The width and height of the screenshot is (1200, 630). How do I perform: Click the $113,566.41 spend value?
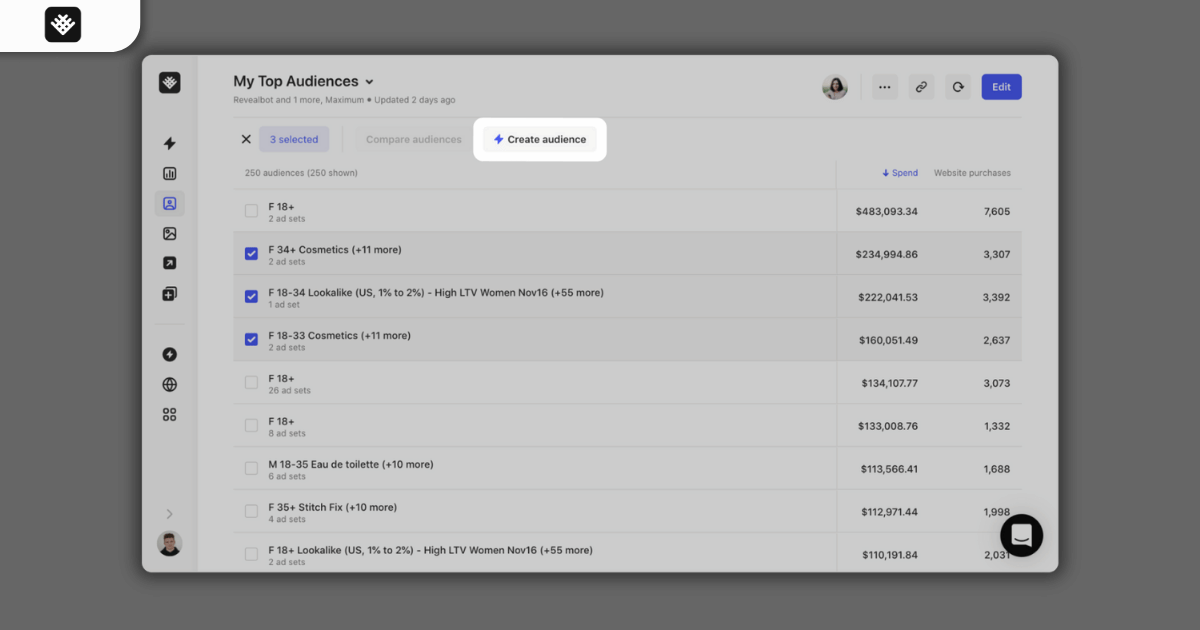pos(889,470)
